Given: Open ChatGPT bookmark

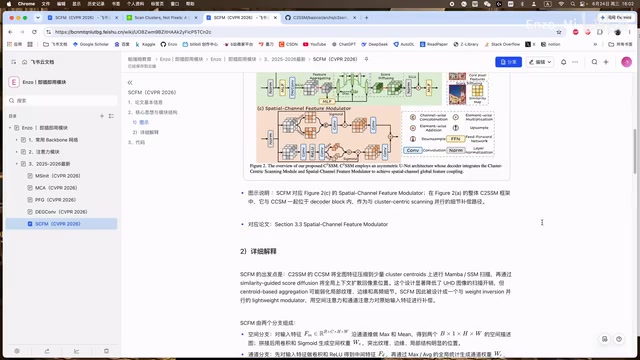Looking at the screenshot, I should [x=344, y=44].
